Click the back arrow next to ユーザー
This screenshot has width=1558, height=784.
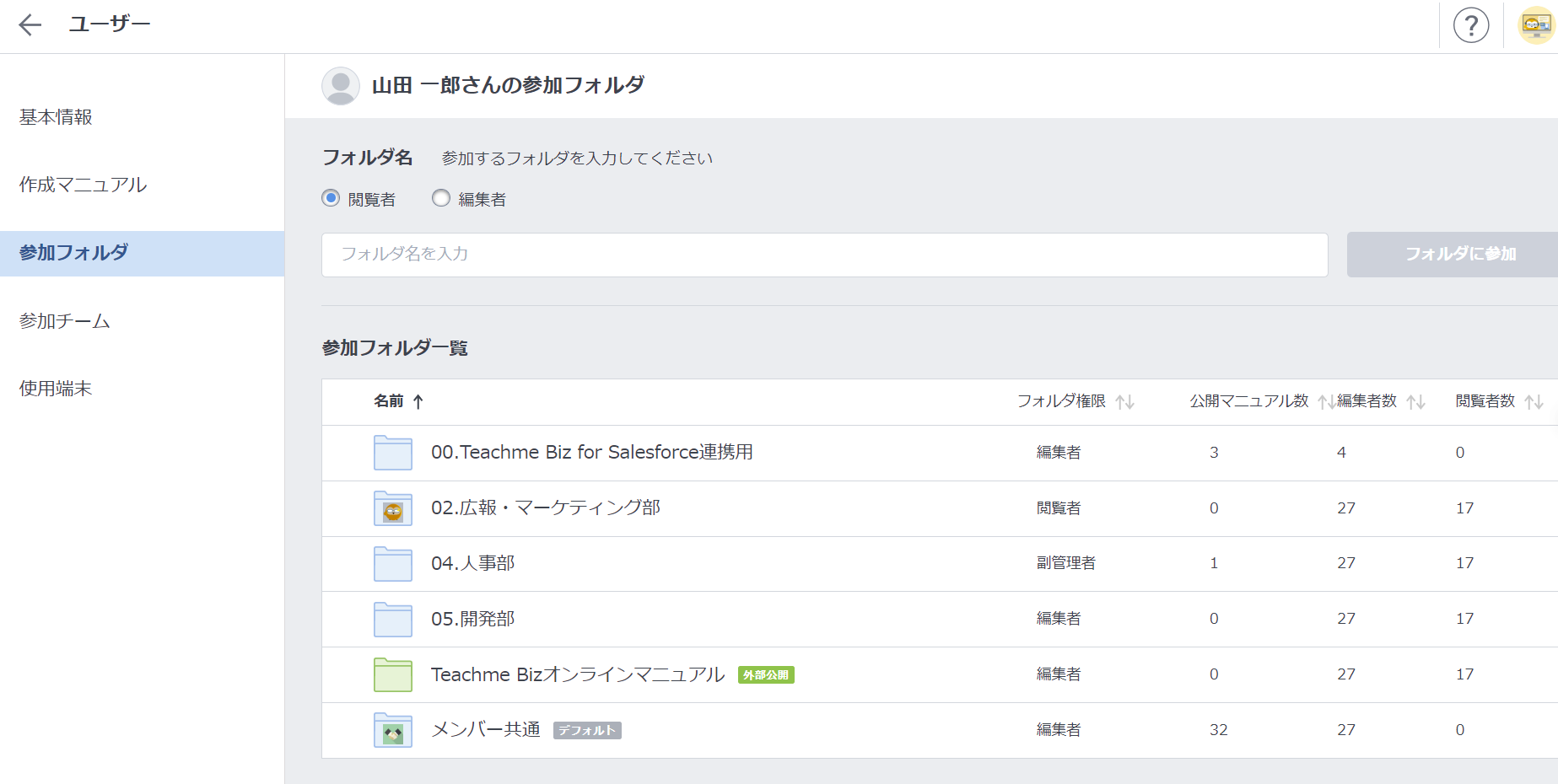30,25
